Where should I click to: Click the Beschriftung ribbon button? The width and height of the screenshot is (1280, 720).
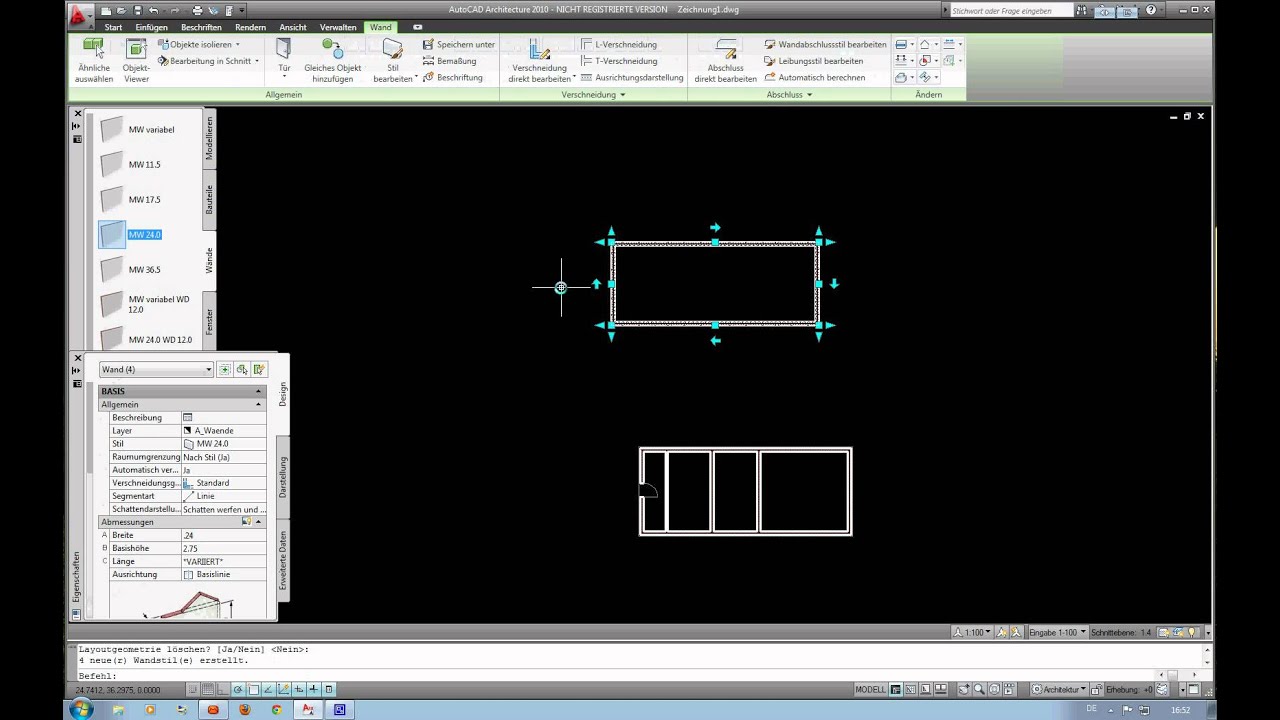[452, 77]
